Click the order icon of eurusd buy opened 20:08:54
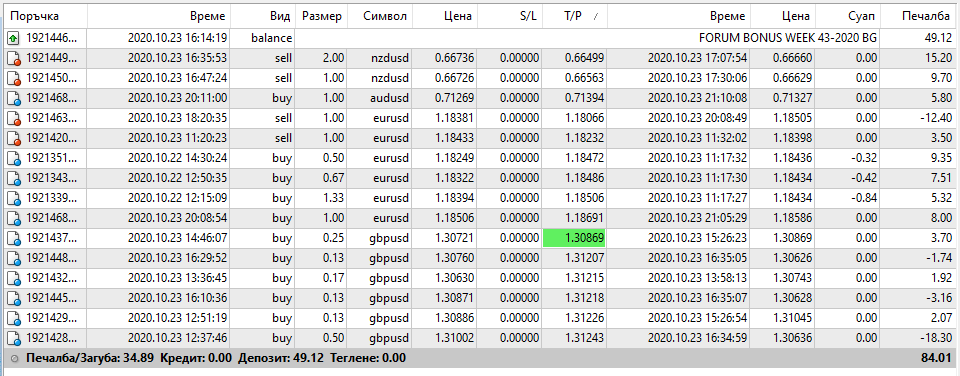Image resolution: width=960 pixels, height=376 pixels. [x=13, y=218]
